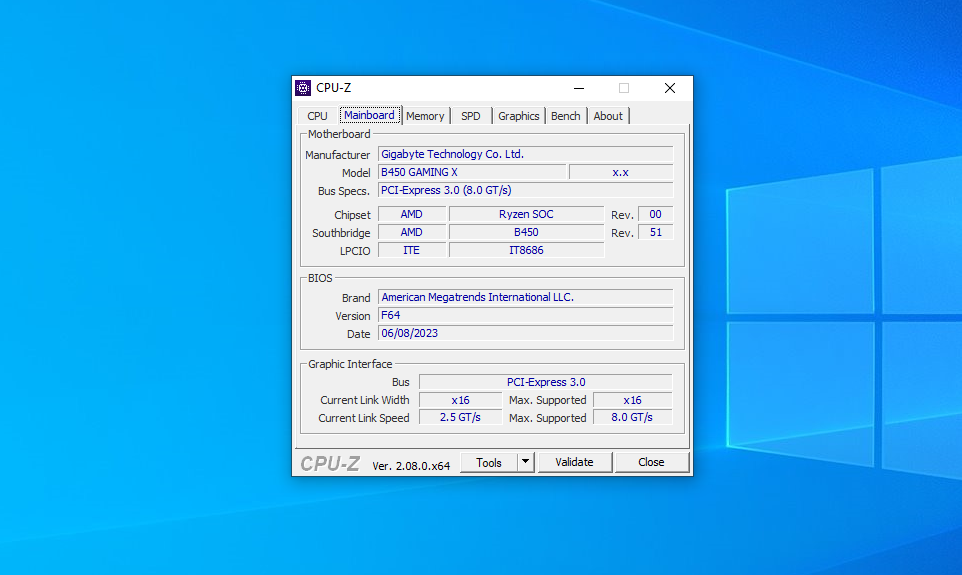Open the About tab
962x575 pixels.
pos(608,116)
